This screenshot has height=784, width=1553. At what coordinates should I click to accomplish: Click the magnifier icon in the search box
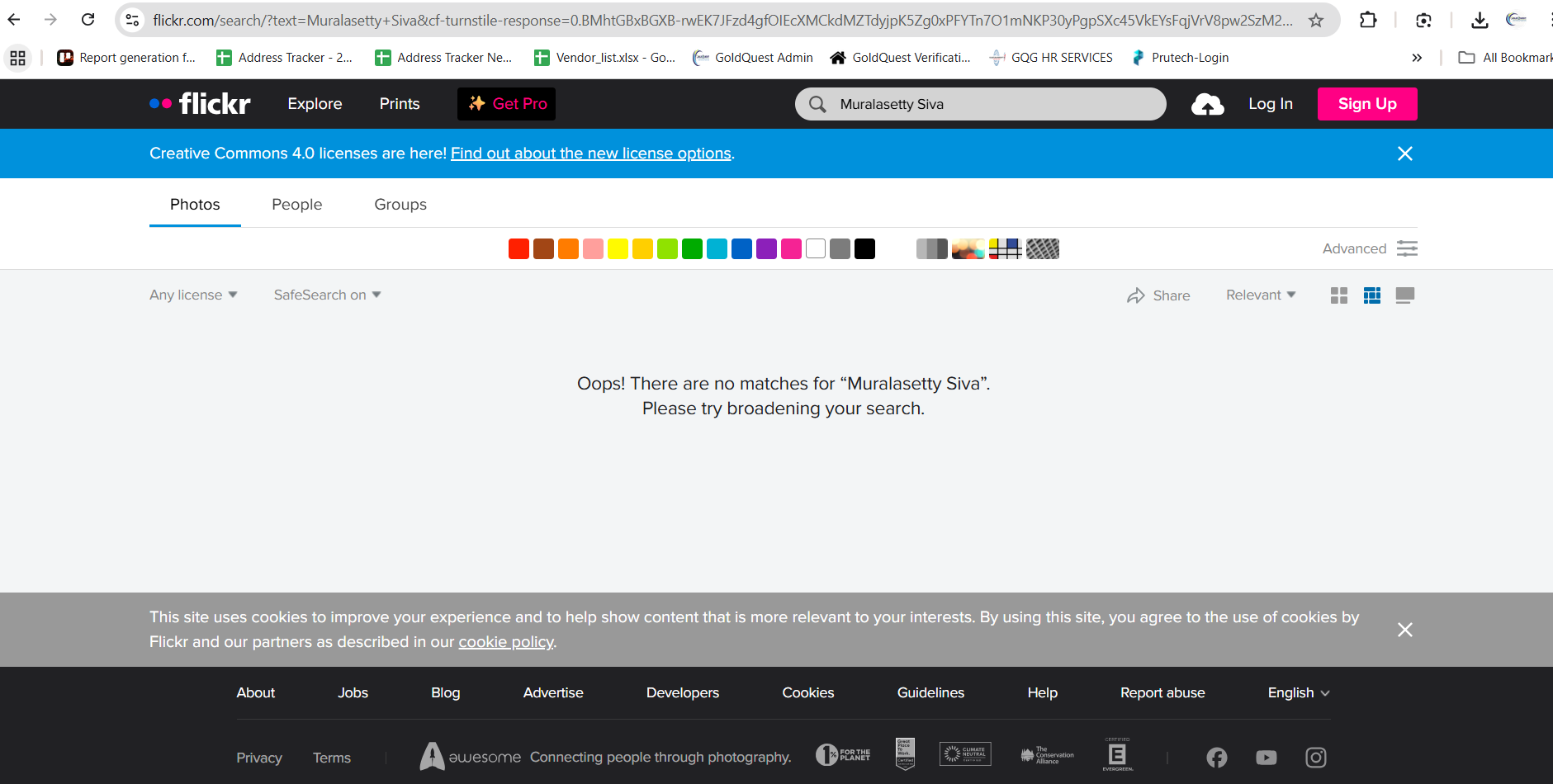click(817, 104)
